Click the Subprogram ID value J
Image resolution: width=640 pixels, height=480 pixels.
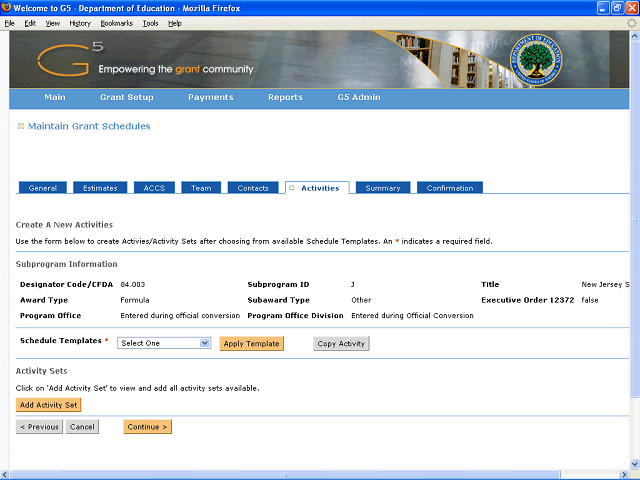point(353,284)
